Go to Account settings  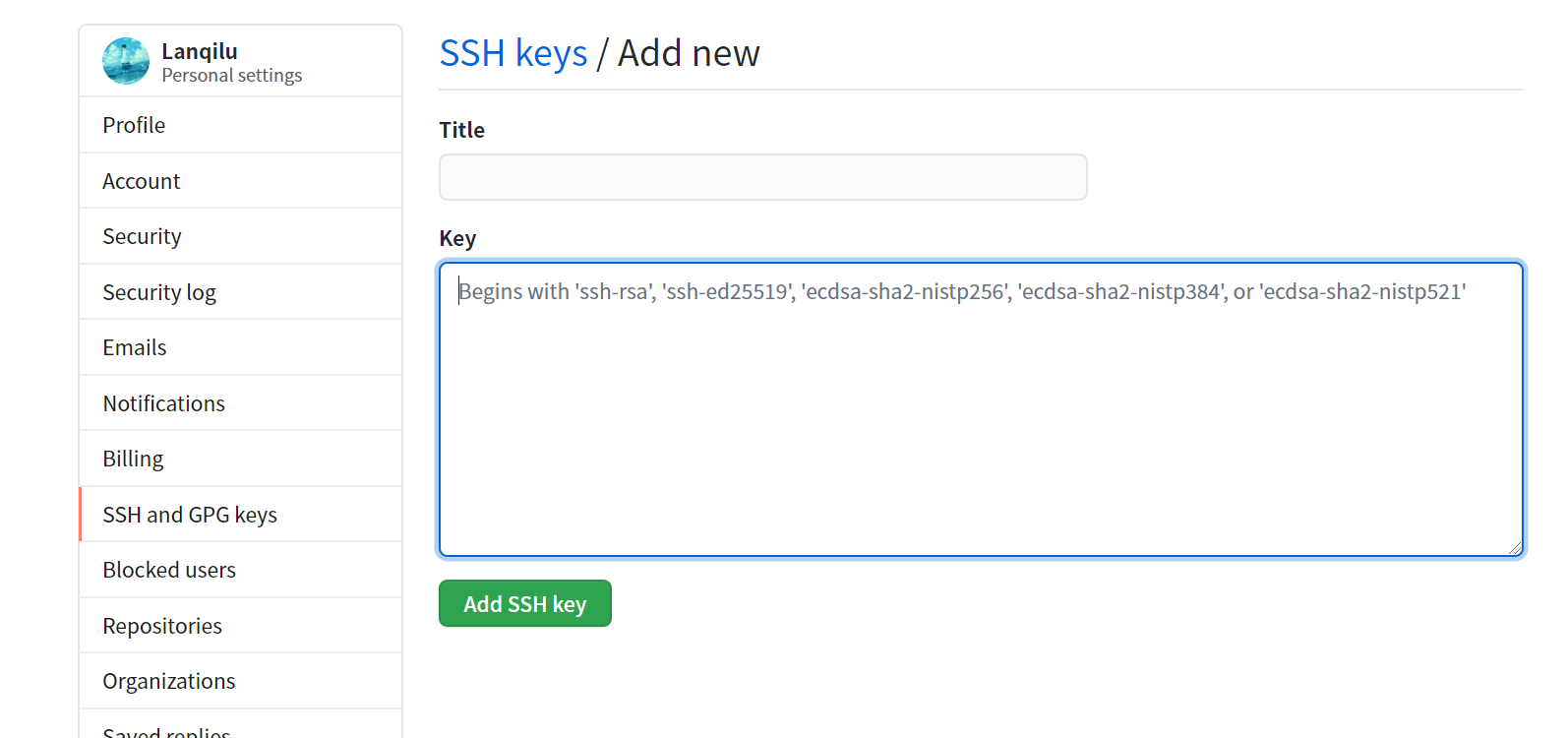[141, 180]
